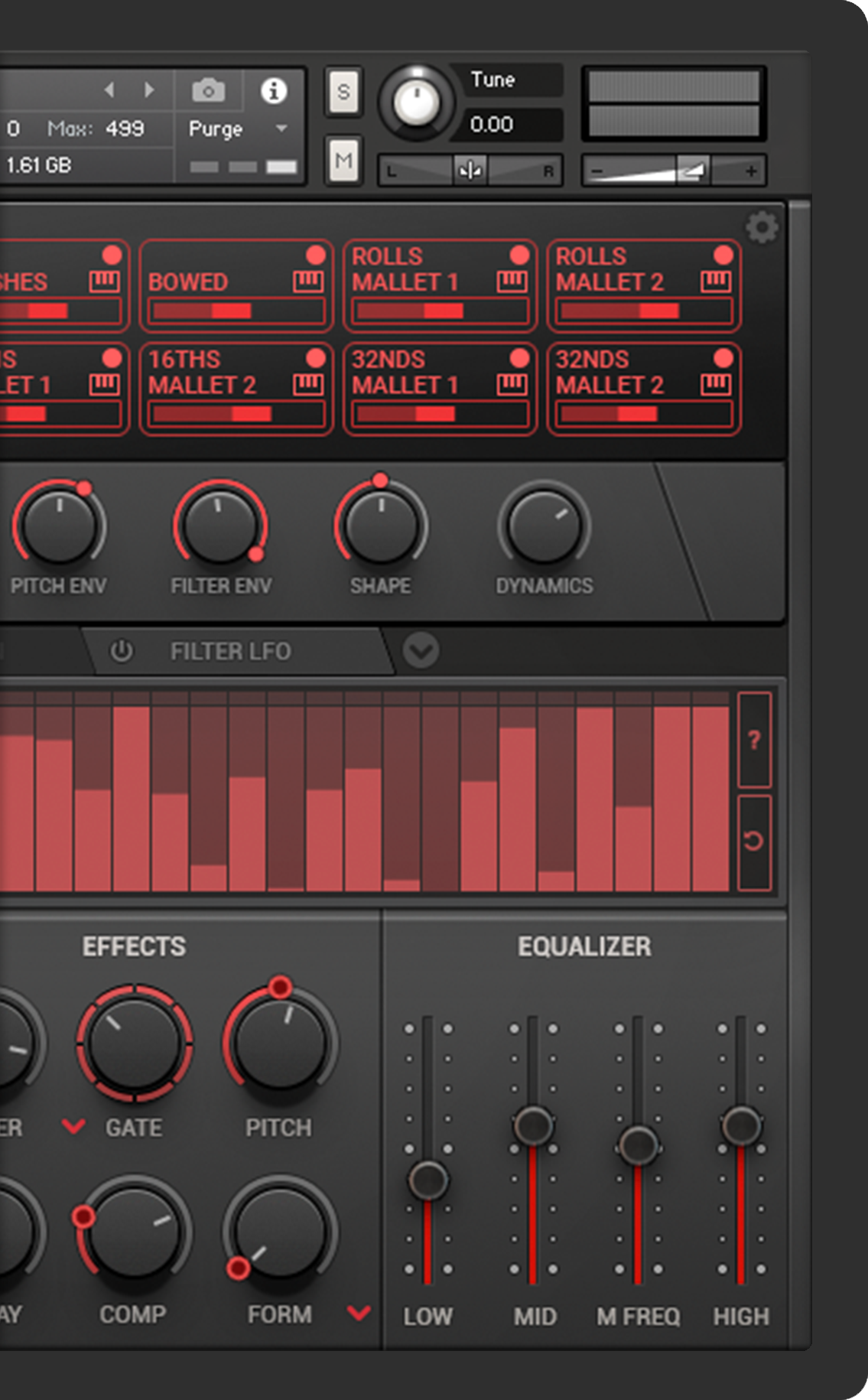Click keyboard icon on 32NDS MALLET 2
Screen dimensions: 868x1400
tap(716, 385)
